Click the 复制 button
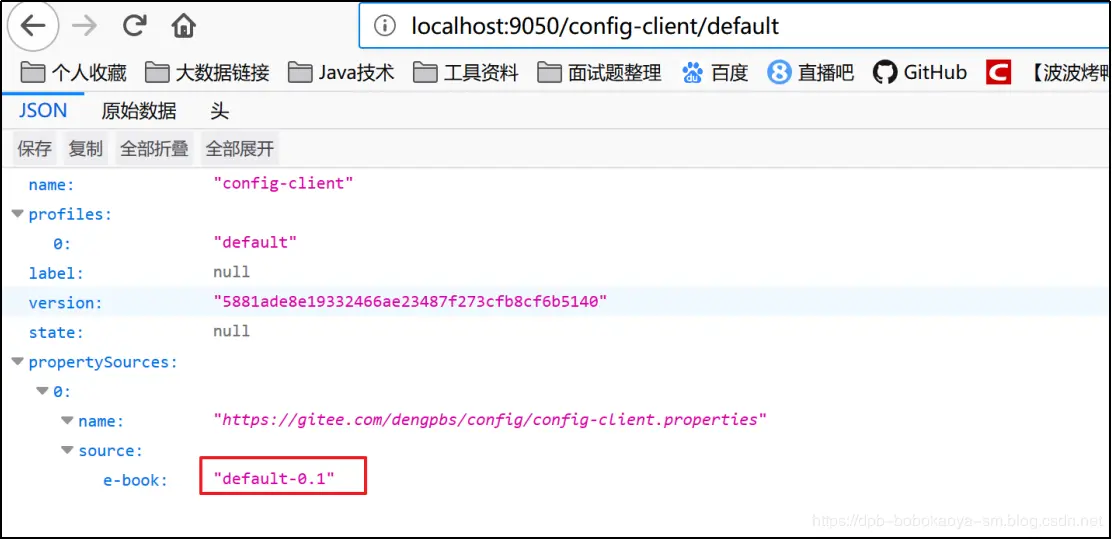 tap(86, 148)
